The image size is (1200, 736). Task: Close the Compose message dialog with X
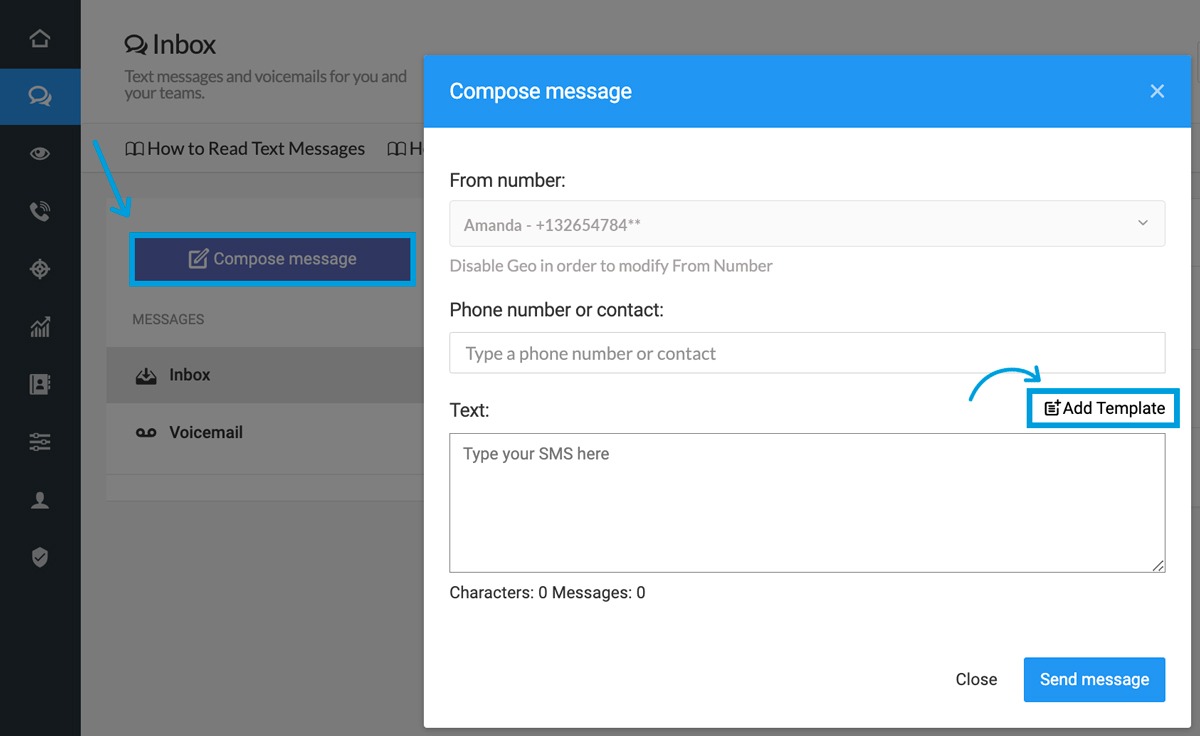[1157, 91]
